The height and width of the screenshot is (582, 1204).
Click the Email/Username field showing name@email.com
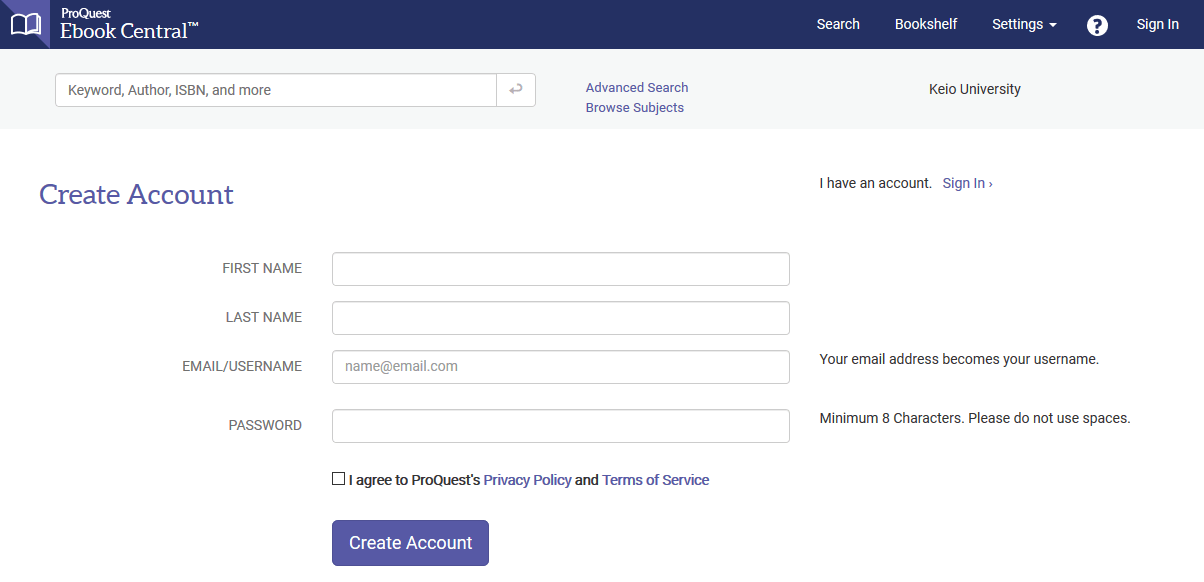tap(560, 366)
